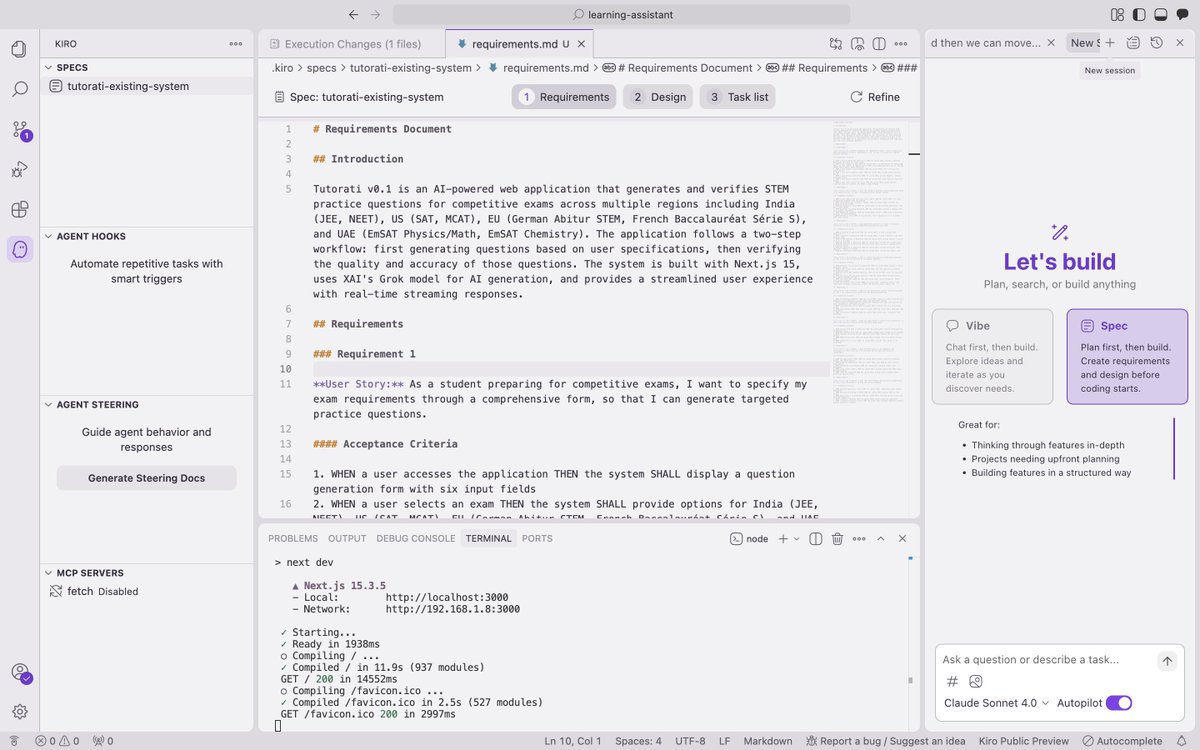Viewport: 1200px width, 750px height.
Task: Open the tutorati-existing-system spec
Action: pos(147,86)
